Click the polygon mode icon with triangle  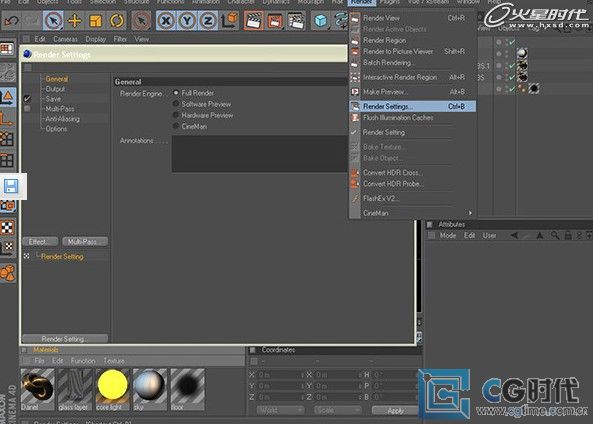[7, 98]
